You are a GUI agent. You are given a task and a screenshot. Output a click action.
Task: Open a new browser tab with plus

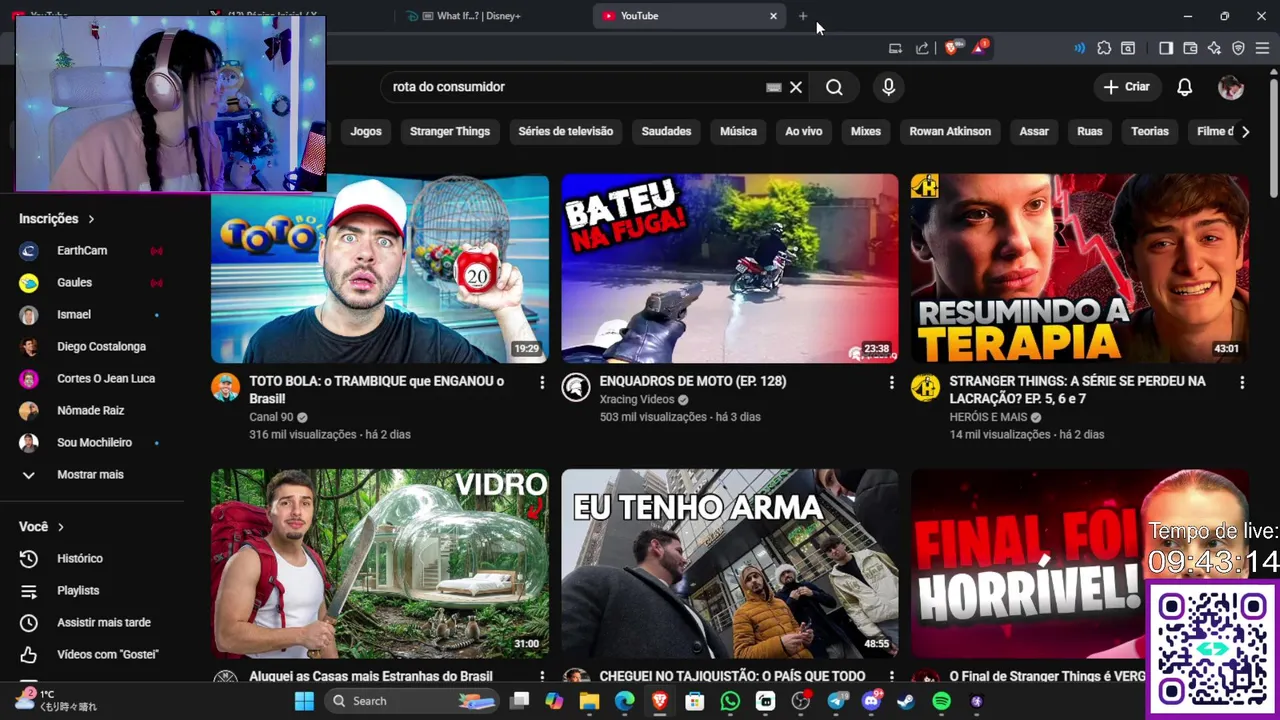coord(803,16)
